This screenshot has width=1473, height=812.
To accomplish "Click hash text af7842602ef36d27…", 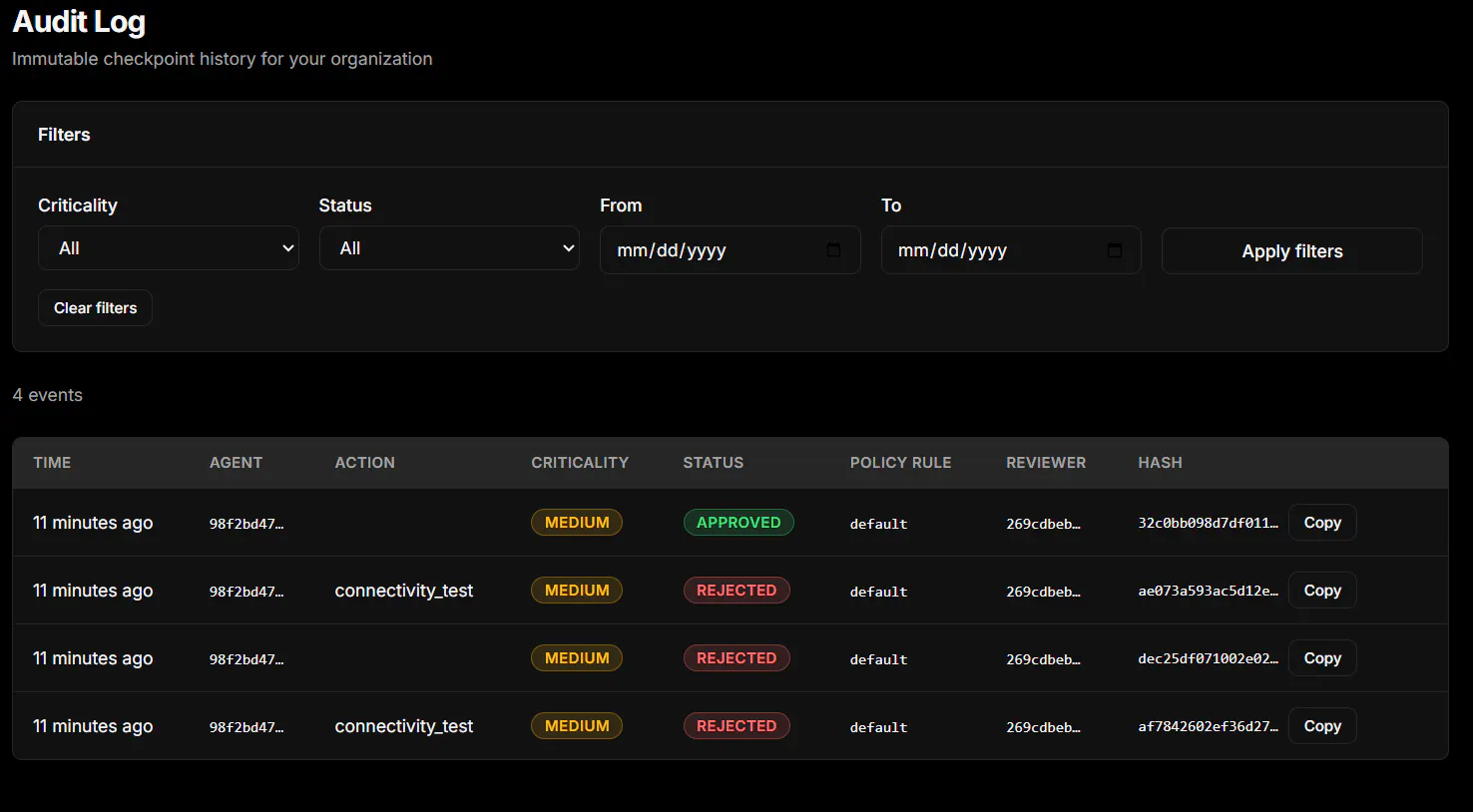I will click(x=1208, y=726).
